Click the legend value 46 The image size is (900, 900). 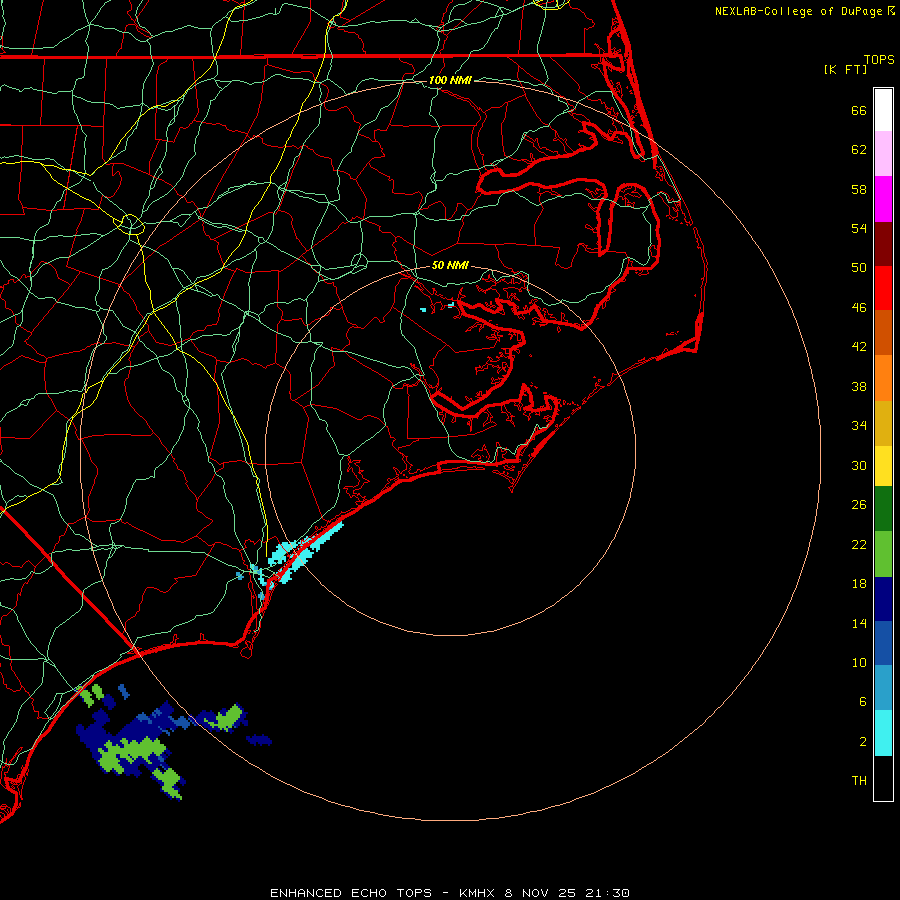859,308
